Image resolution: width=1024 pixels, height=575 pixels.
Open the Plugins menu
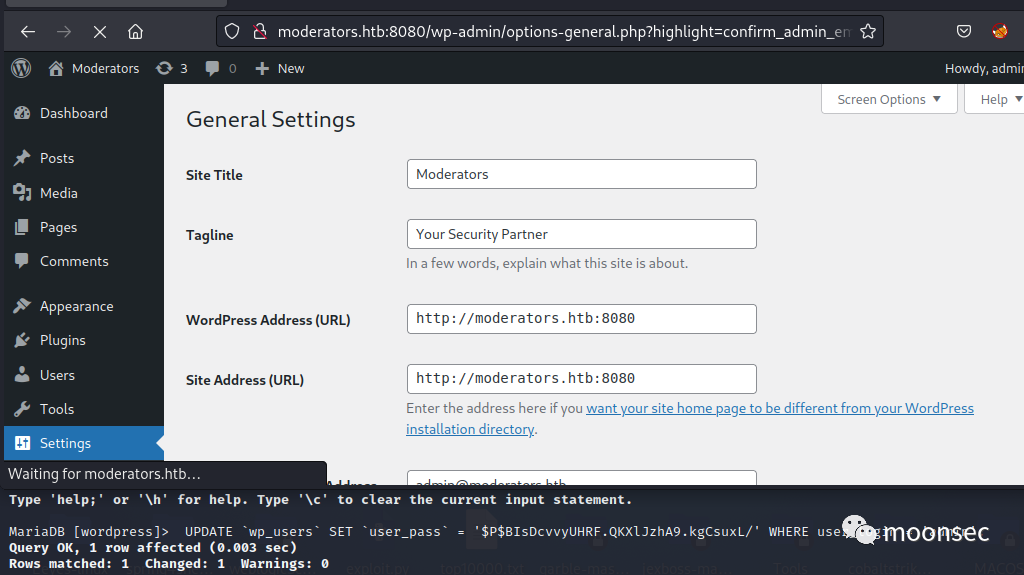[62, 340]
